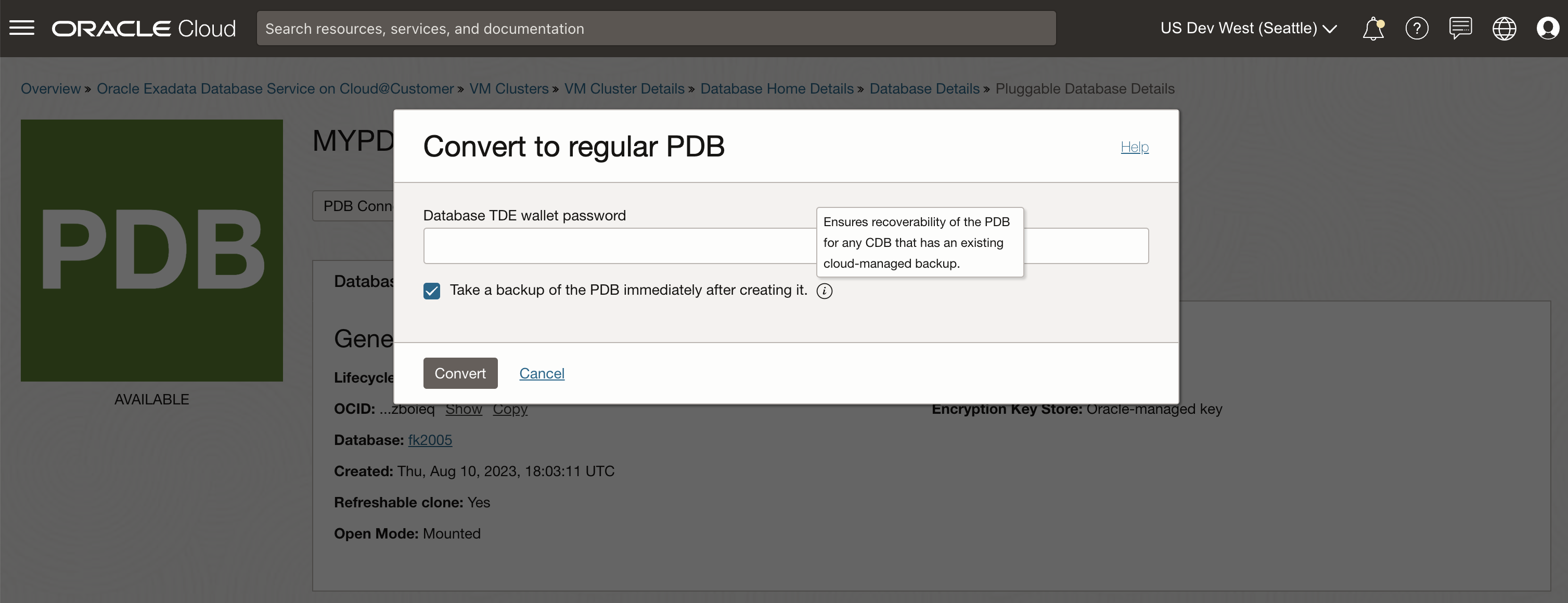Open the fk2005 database link

[430, 440]
